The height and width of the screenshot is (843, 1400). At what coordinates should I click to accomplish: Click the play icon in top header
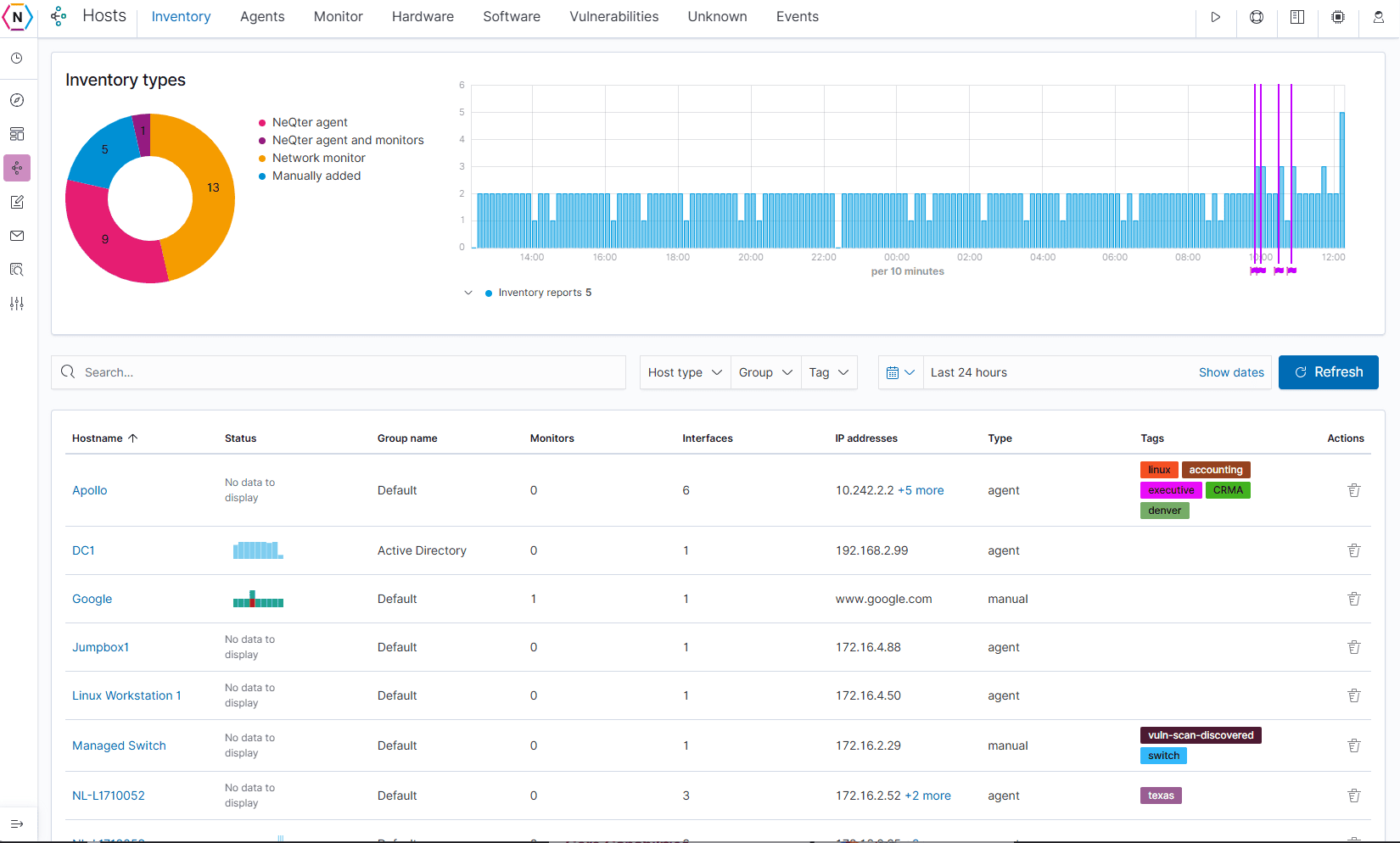coord(1215,17)
